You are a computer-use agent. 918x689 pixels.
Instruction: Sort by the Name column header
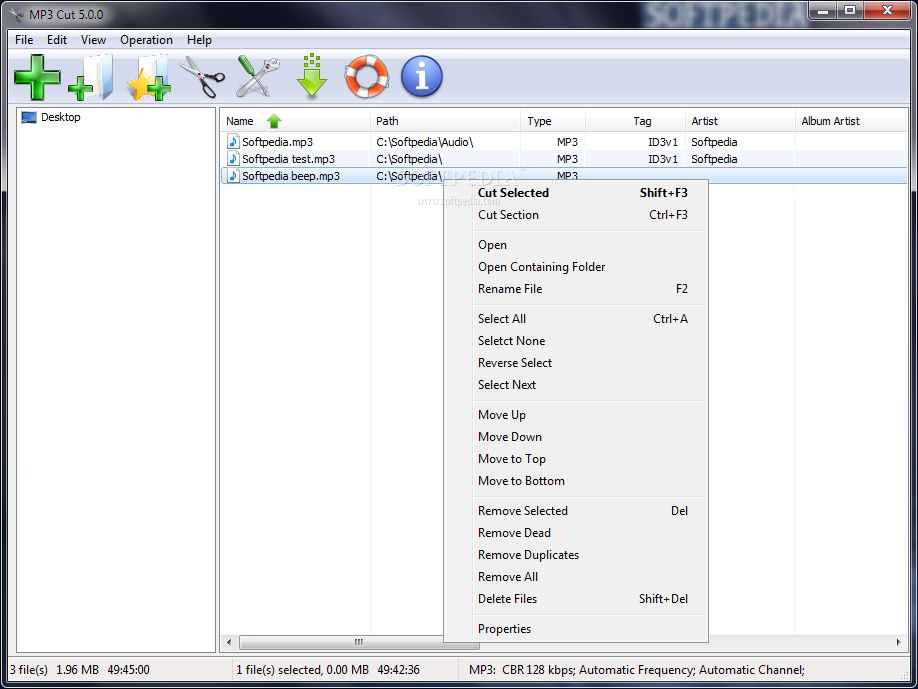(x=296, y=121)
